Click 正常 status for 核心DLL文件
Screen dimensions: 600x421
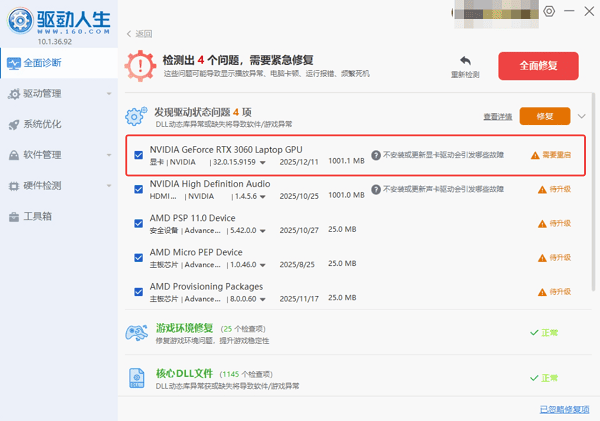(x=544, y=378)
